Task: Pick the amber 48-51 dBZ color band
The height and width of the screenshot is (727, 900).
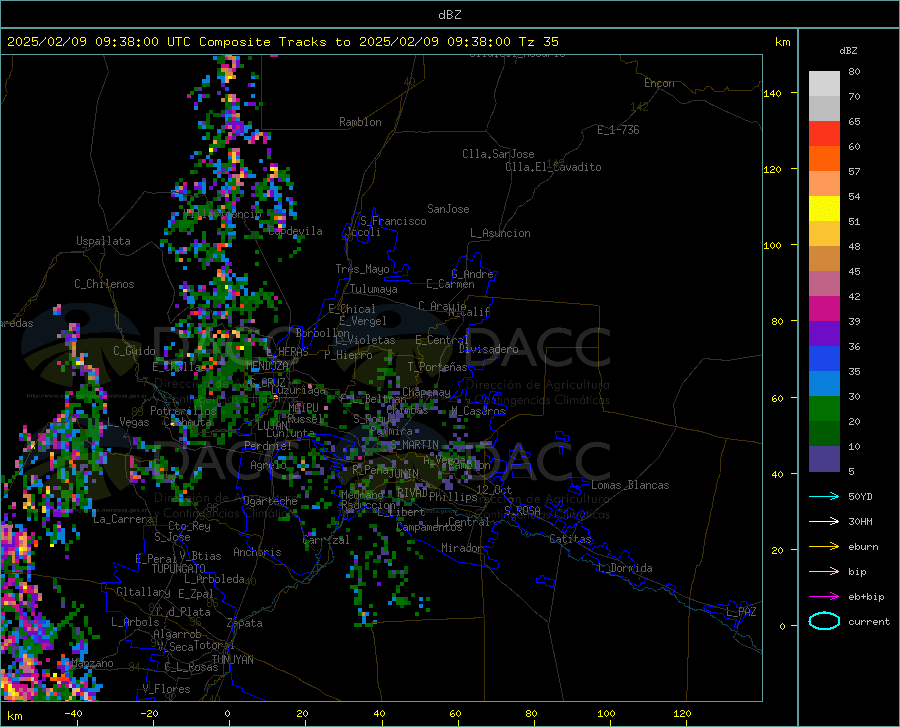Action: click(824, 234)
